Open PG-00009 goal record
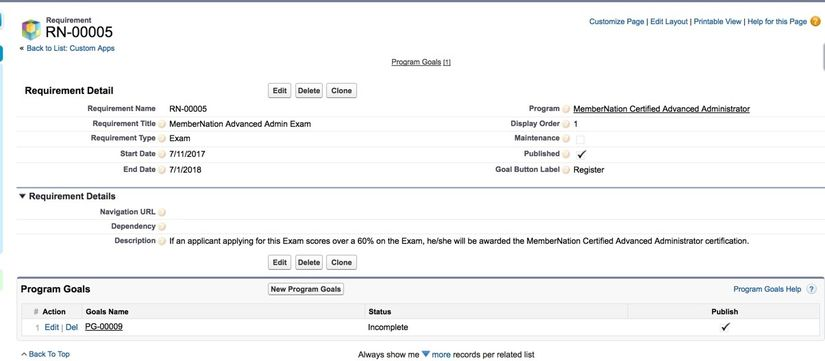The image size is (825, 361). 104,327
